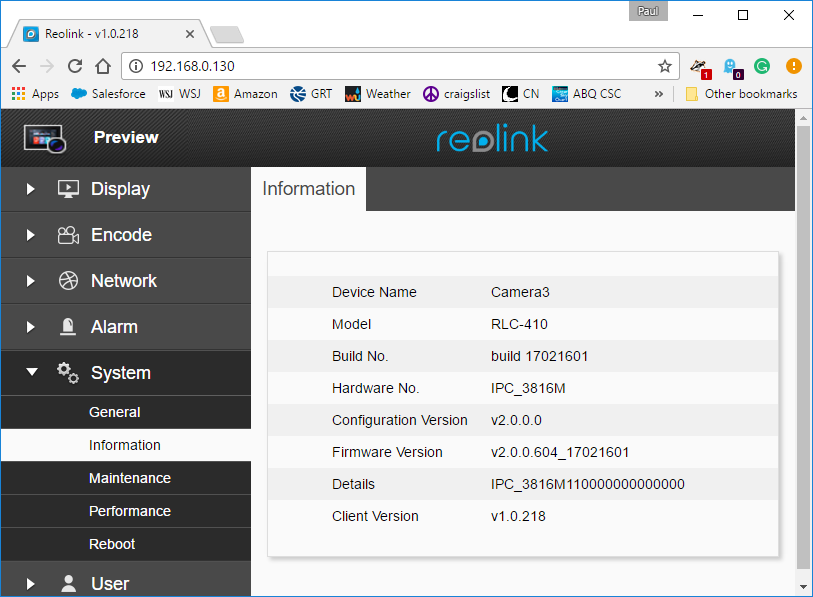Viewport: 813px width, 597px height.
Task: Click the address bar URL 192.168.0.130
Action: [192, 66]
